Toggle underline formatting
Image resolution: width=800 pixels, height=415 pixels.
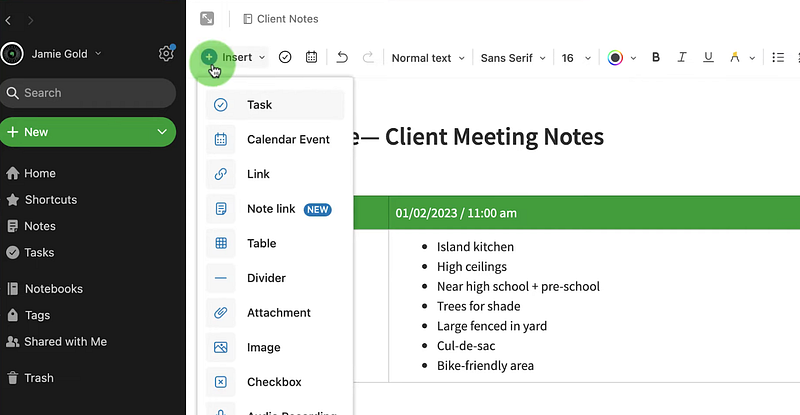(x=708, y=57)
